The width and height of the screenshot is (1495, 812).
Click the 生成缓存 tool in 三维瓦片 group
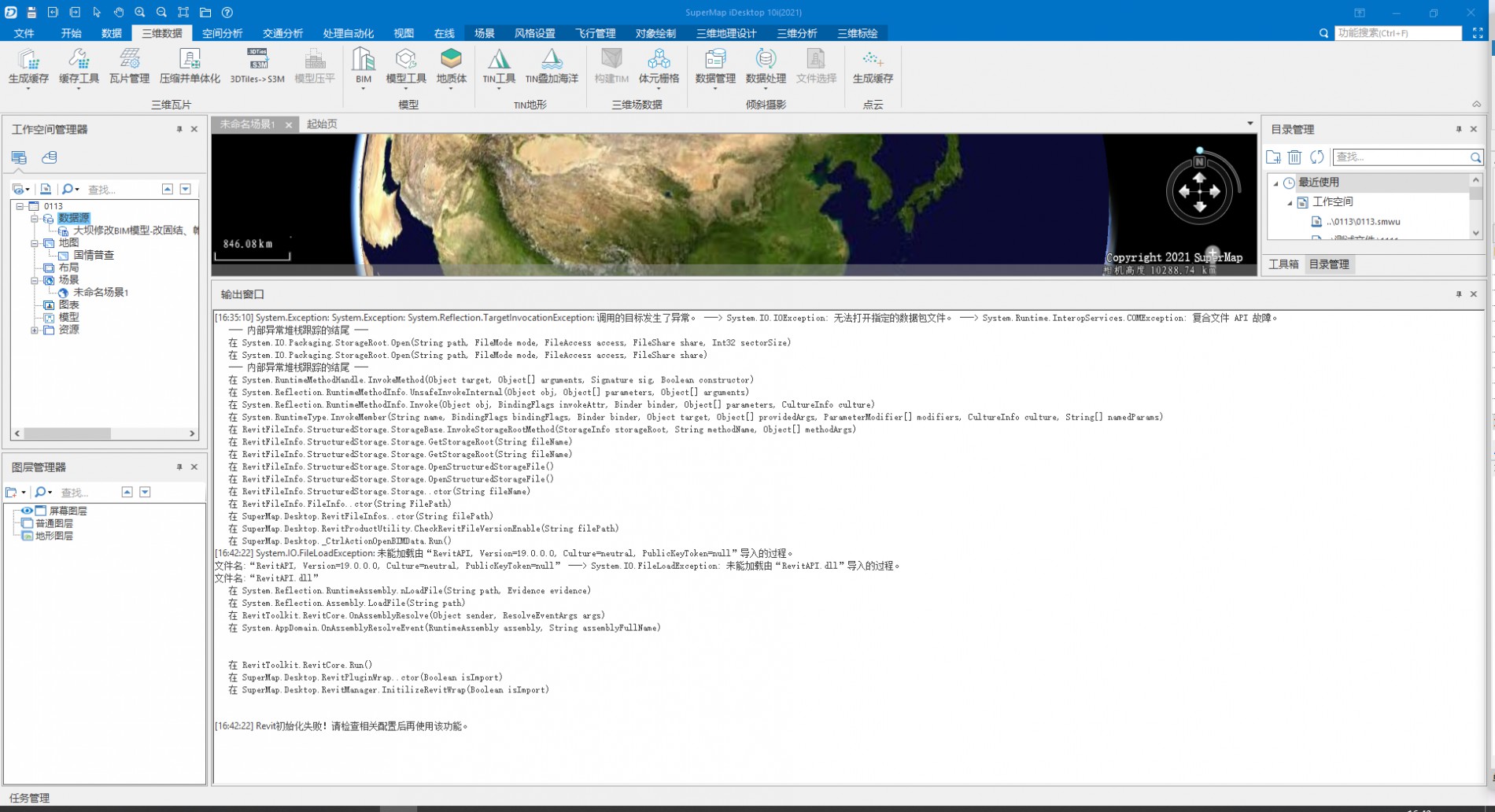(28, 67)
